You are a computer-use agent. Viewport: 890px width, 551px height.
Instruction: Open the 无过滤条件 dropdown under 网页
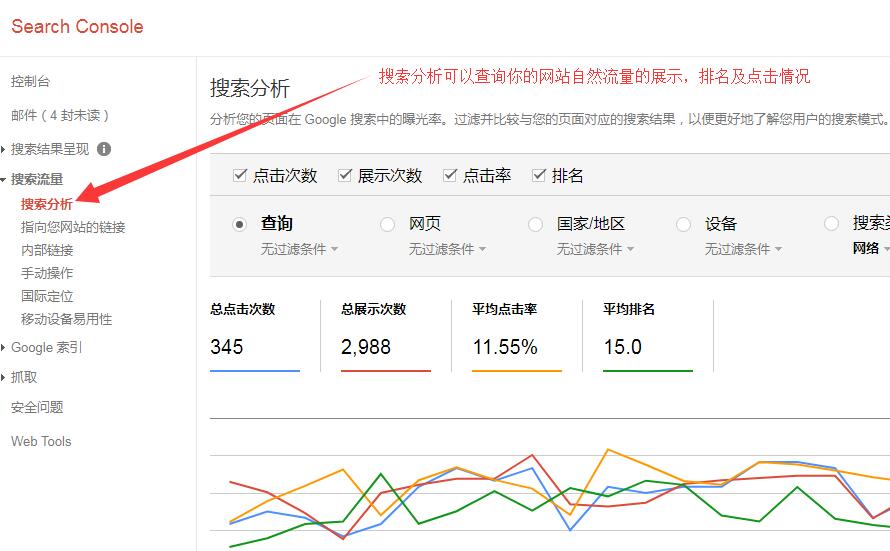point(447,249)
